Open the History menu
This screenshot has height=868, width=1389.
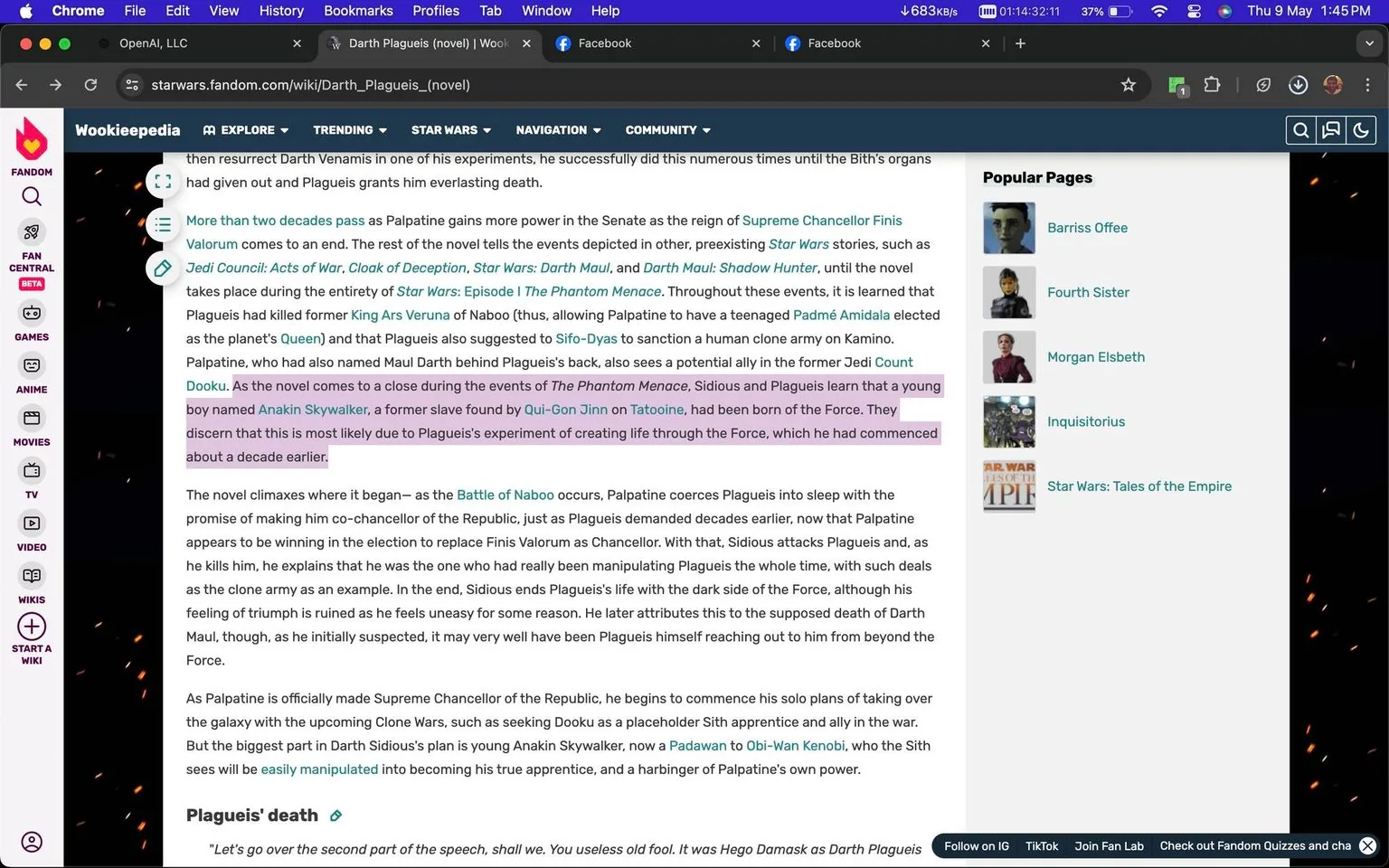coord(280,11)
